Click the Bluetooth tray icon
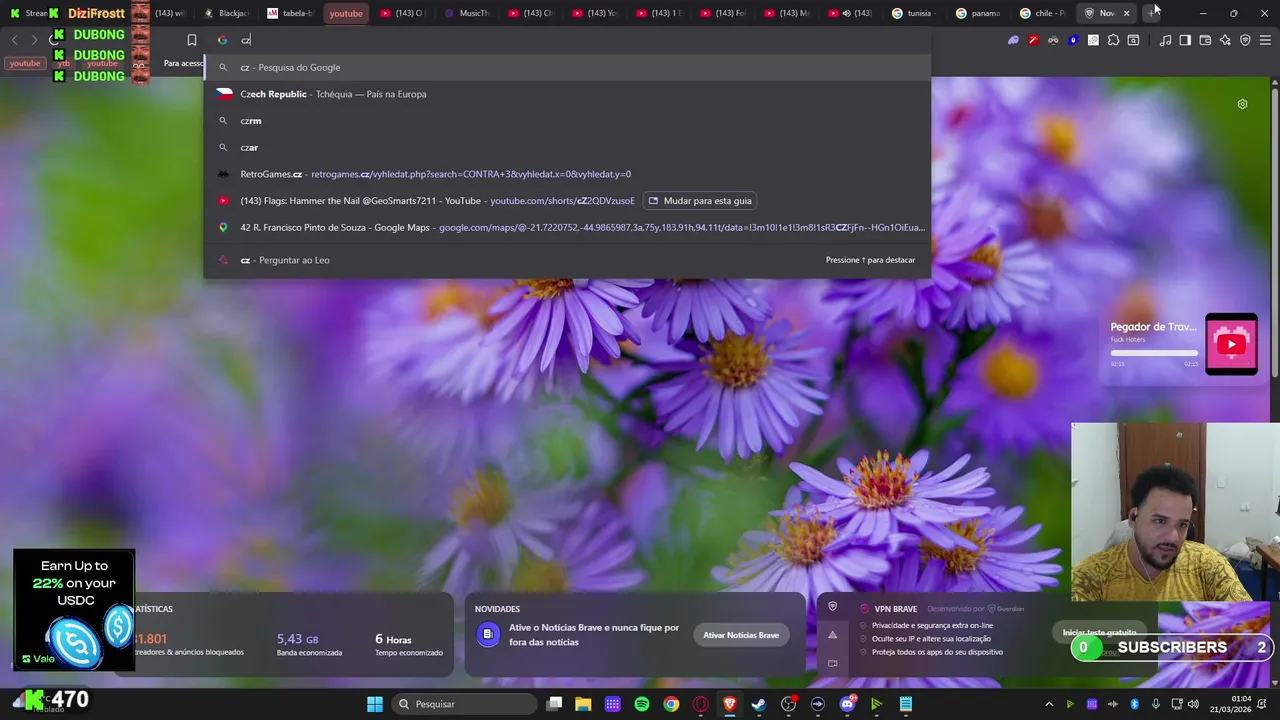Viewport: 1280px width, 720px height. click(x=1134, y=704)
